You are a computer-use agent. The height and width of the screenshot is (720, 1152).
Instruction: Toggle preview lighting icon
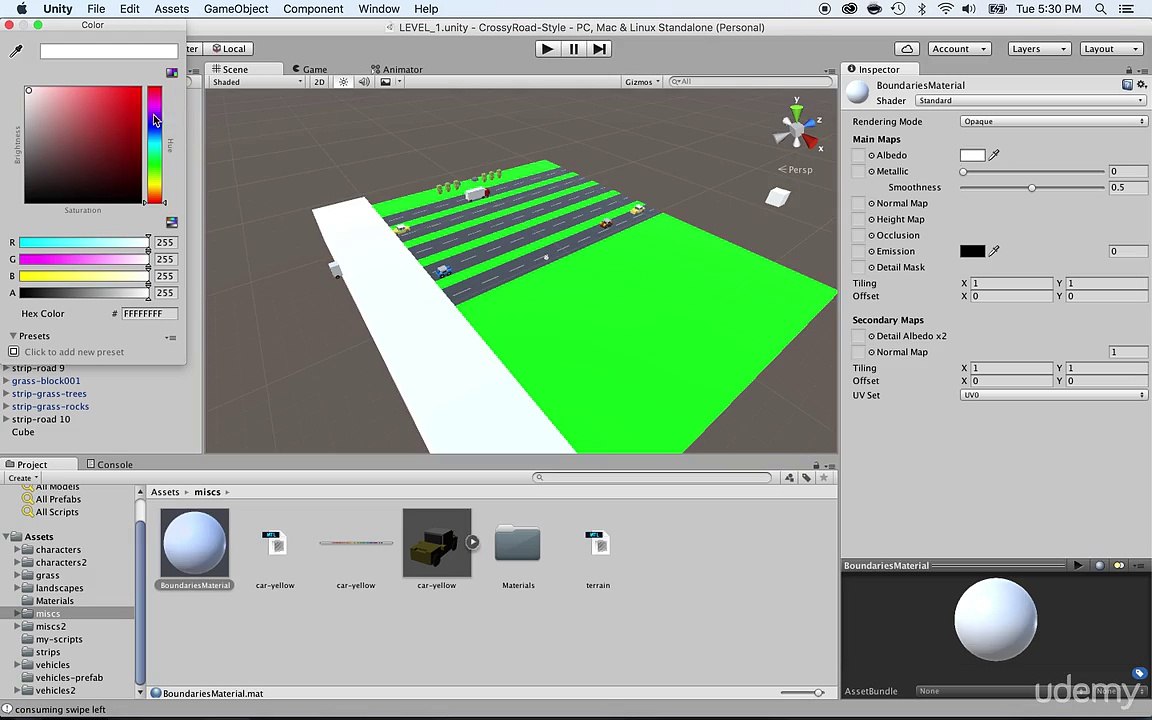pos(1119,565)
